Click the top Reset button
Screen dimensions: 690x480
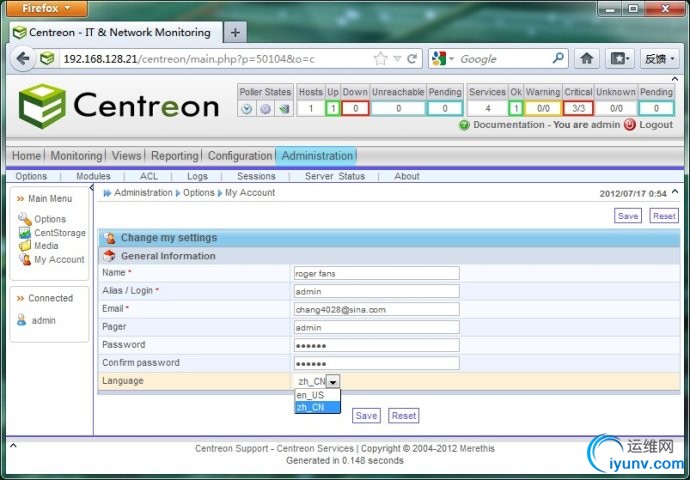pyautogui.click(x=664, y=216)
